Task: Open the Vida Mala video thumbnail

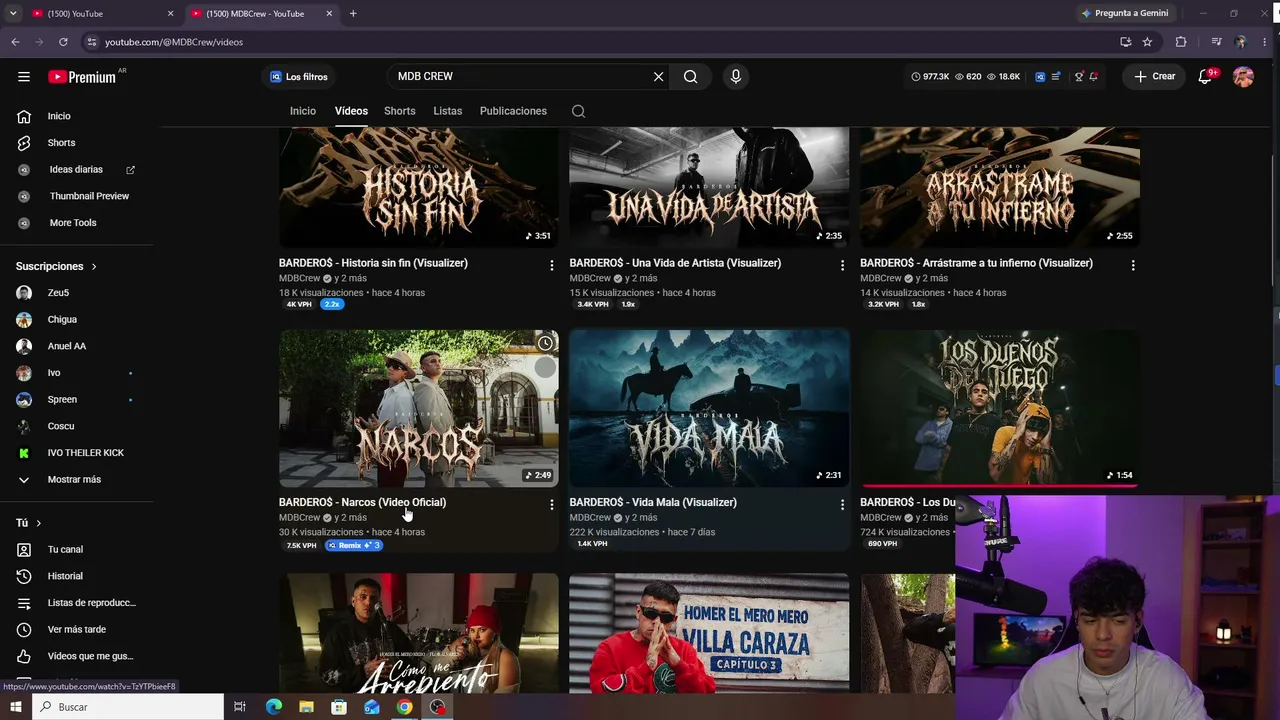Action: pyautogui.click(x=709, y=408)
